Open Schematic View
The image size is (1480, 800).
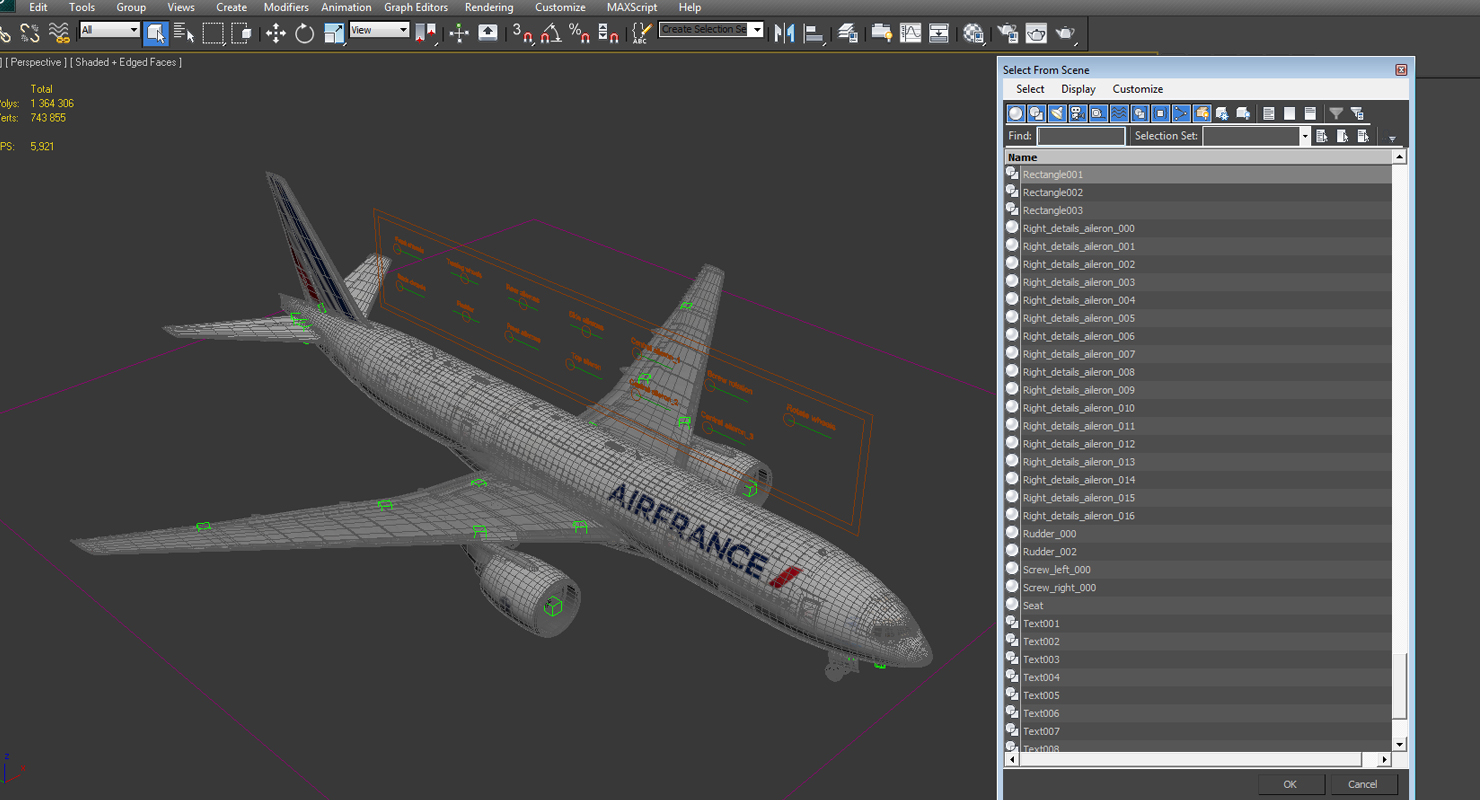pos(939,33)
